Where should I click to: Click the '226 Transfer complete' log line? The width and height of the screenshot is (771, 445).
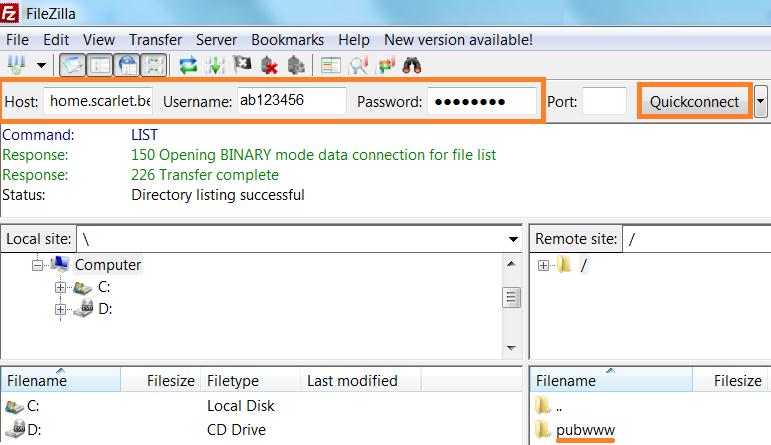point(205,175)
